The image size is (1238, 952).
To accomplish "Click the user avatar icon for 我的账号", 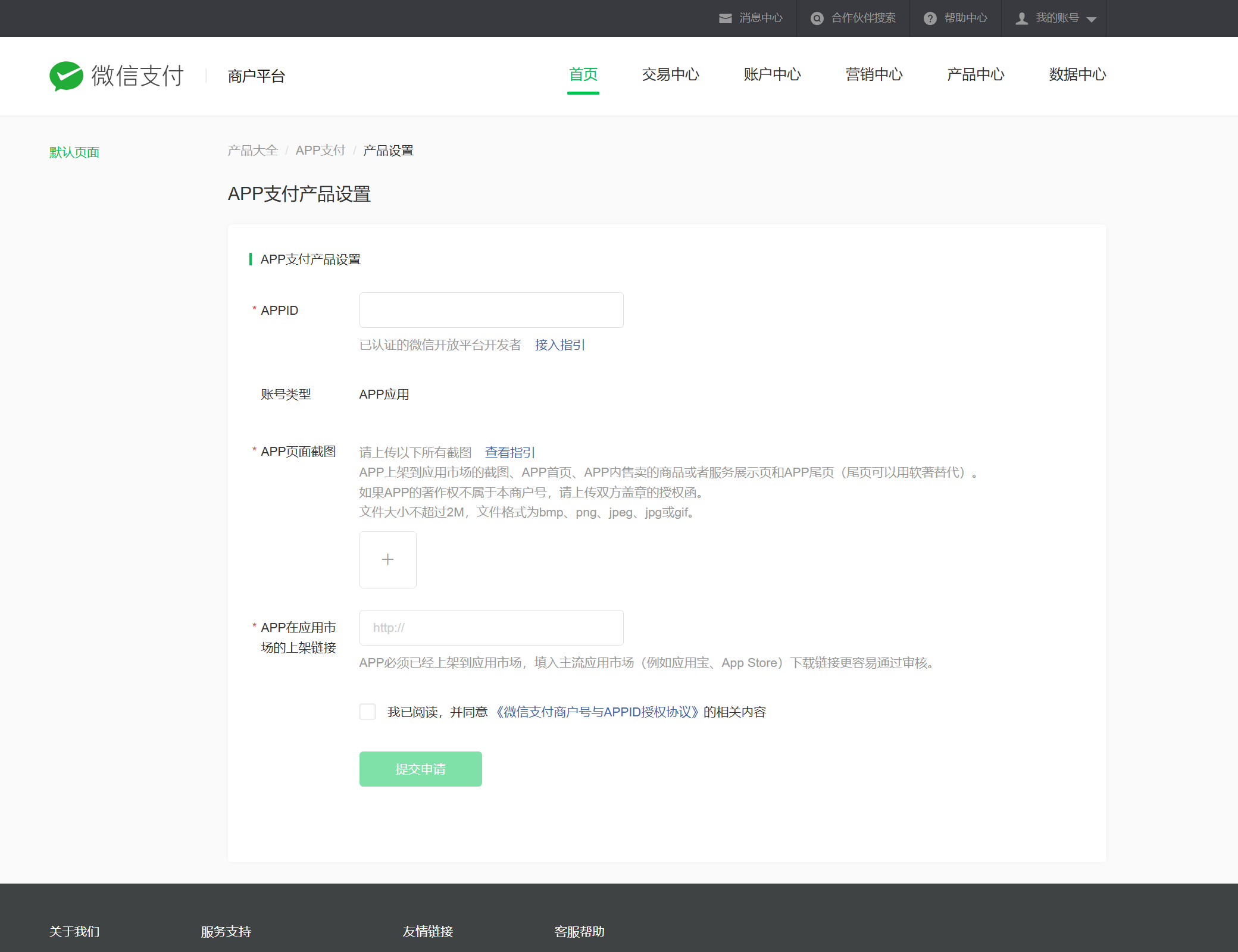I will click(1021, 18).
